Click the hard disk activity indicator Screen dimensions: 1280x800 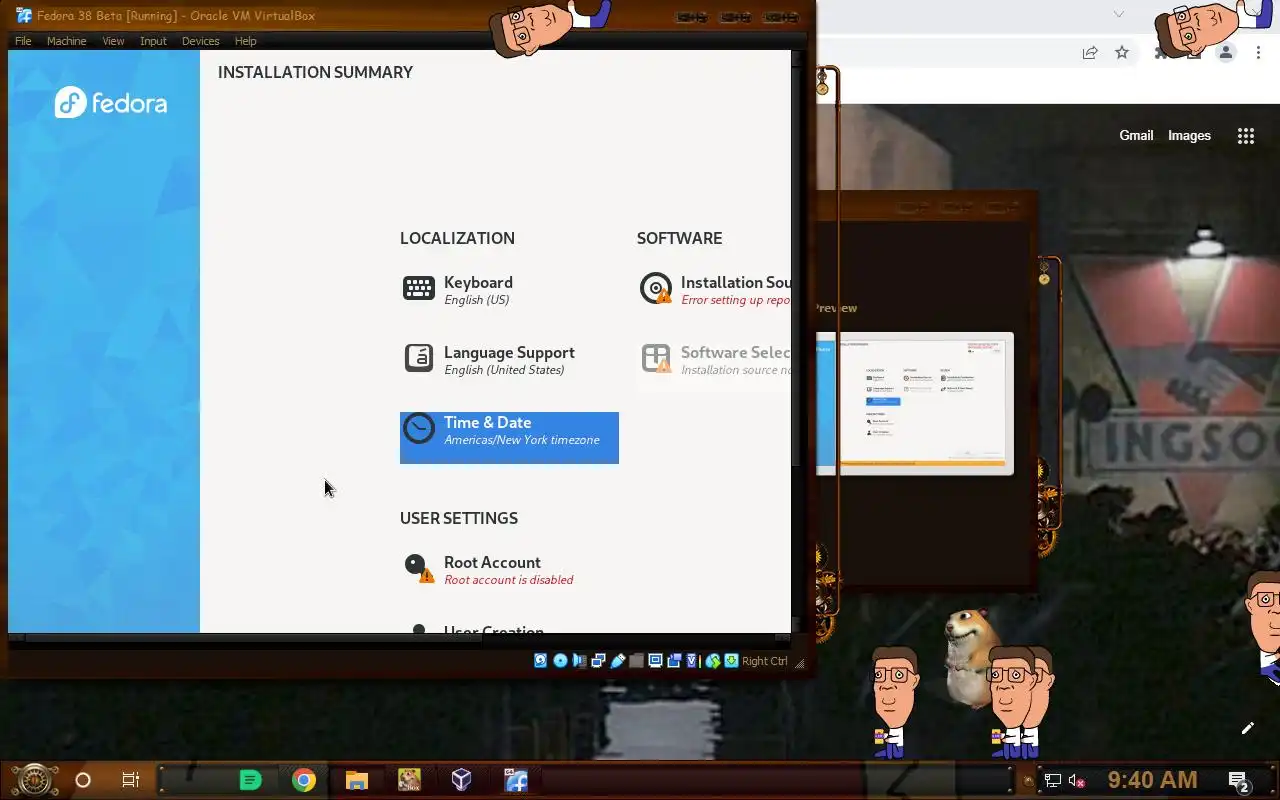click(540, 661)
